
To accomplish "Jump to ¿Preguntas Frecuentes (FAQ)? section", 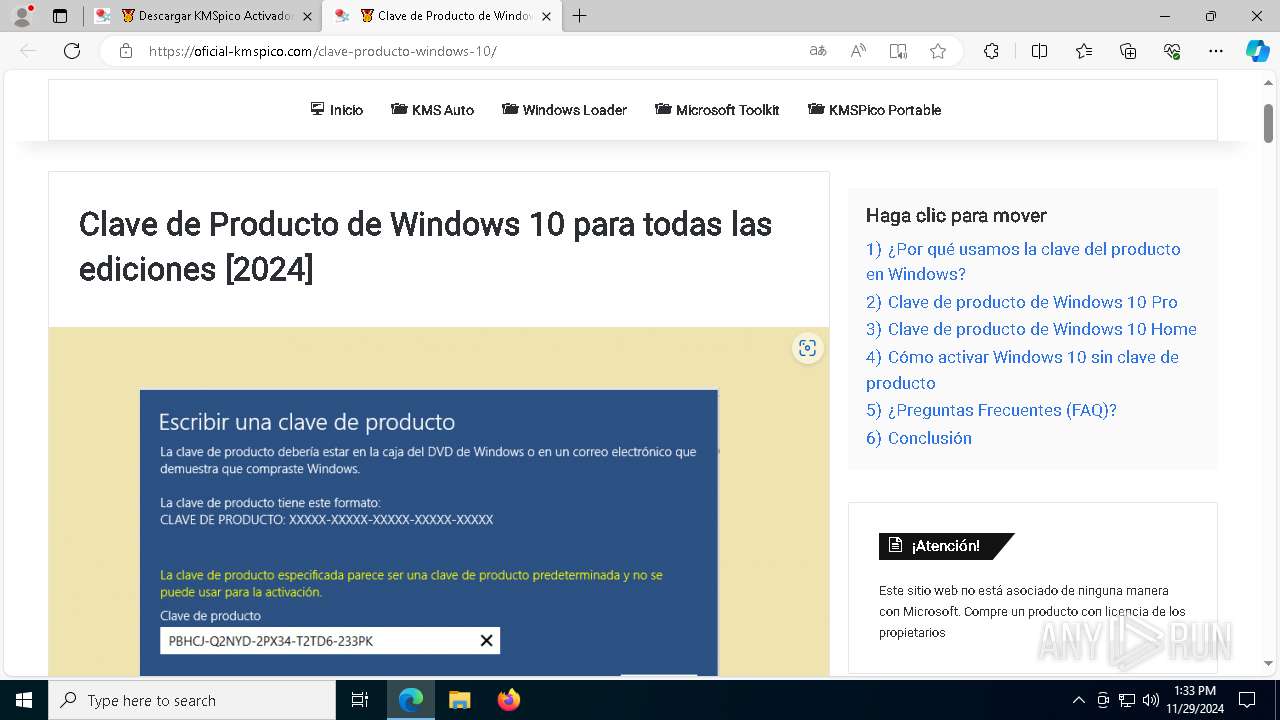I will 991,410.
